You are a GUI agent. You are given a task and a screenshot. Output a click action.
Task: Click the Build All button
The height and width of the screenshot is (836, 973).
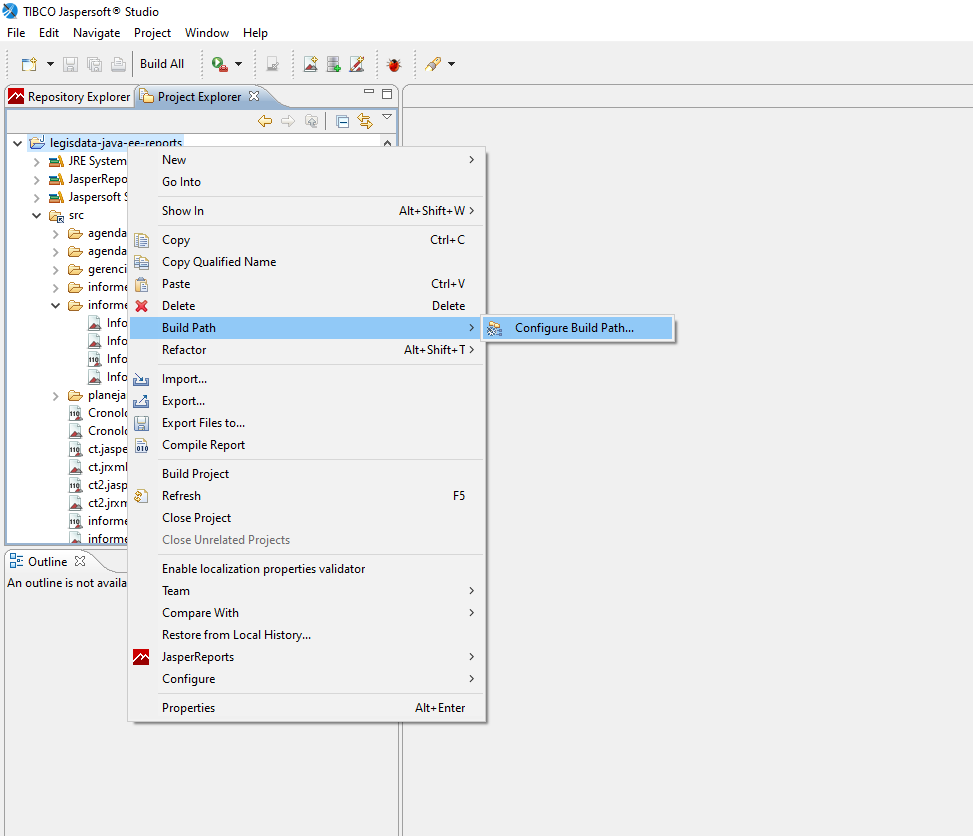(162, 64)
